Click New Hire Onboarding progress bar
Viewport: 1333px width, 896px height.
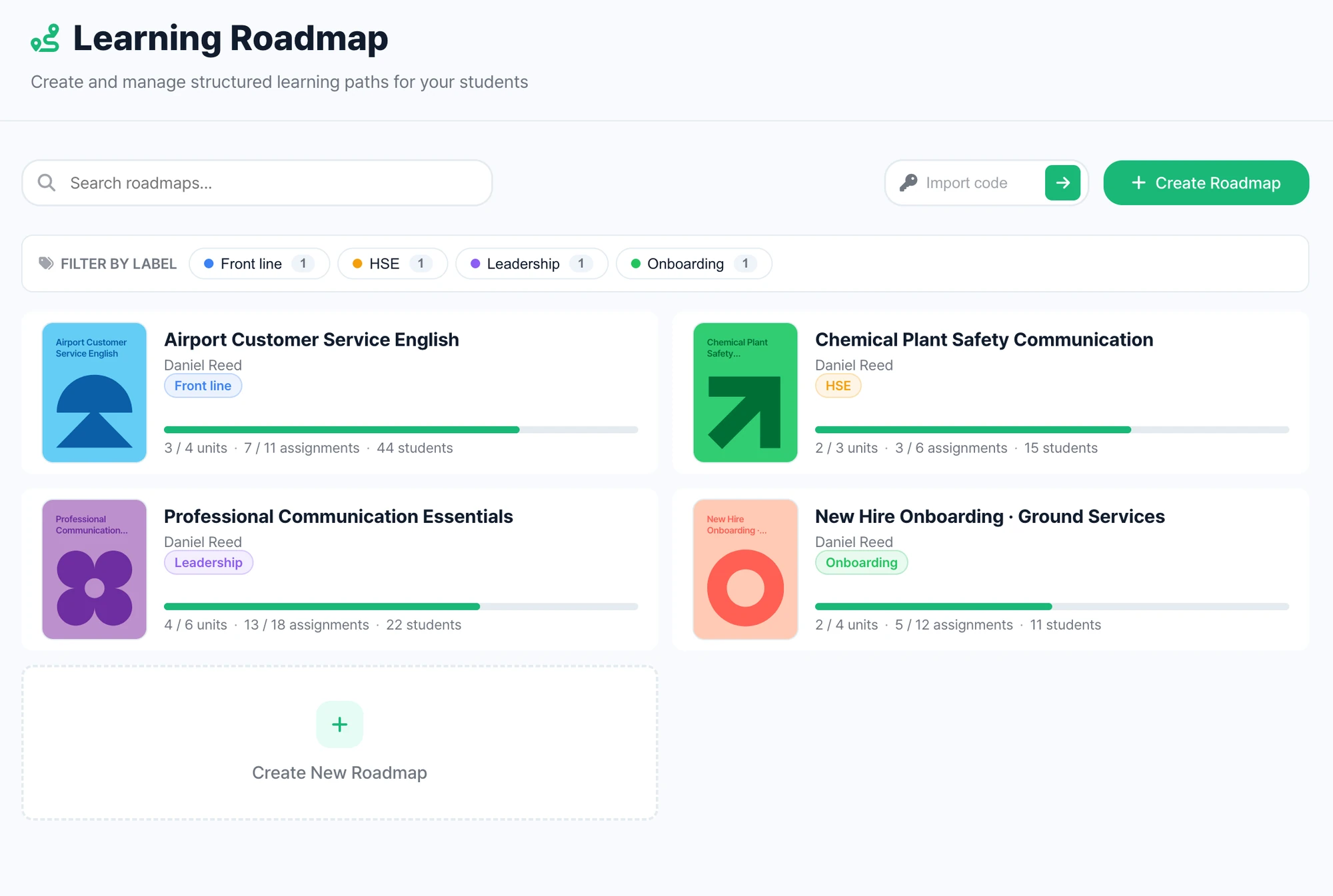pyautogui.click(x=1052, y=607)
